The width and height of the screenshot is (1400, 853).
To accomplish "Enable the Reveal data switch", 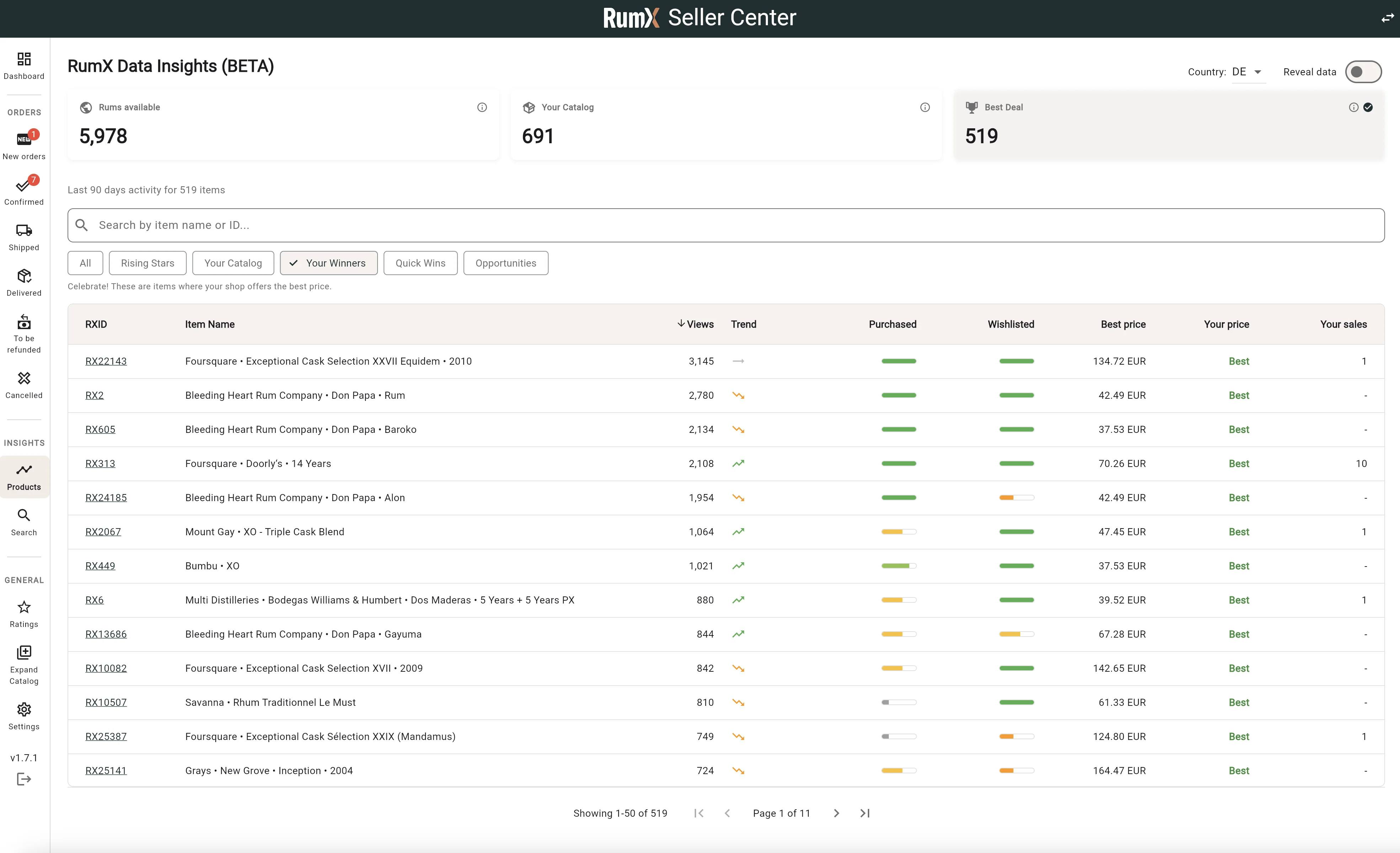I will click(1364, 71).
